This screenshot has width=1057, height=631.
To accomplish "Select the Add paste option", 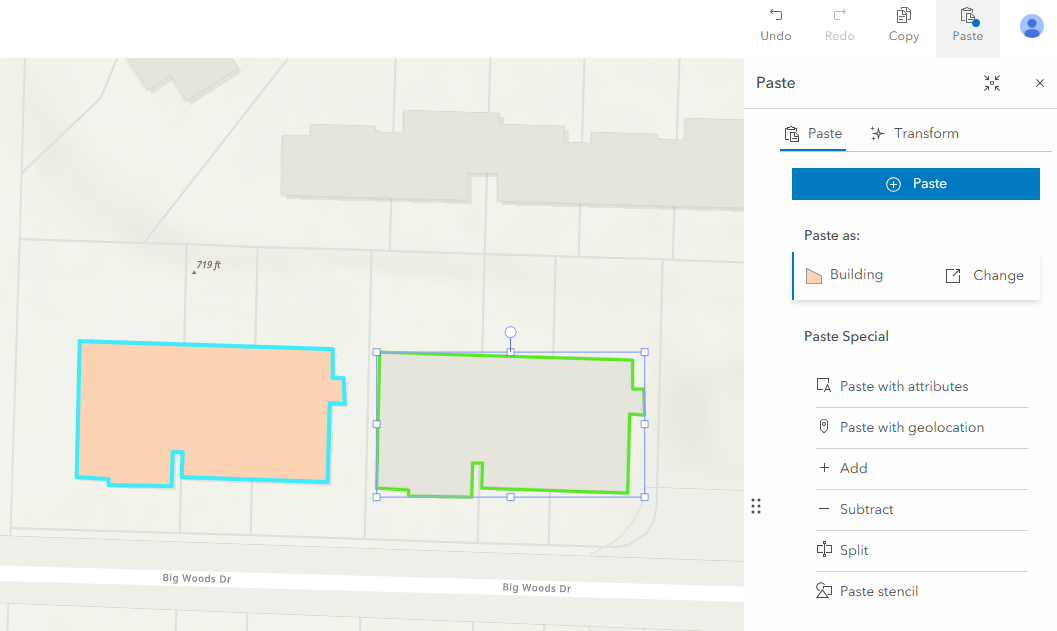I will click(853, 469).
